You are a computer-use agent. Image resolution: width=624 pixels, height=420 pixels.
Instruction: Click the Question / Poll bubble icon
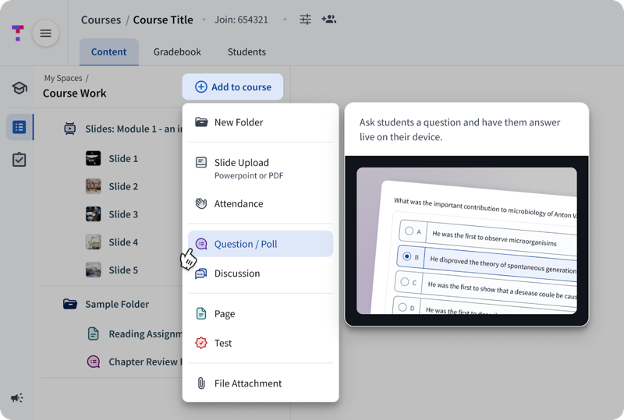click(x=201, y=244)
